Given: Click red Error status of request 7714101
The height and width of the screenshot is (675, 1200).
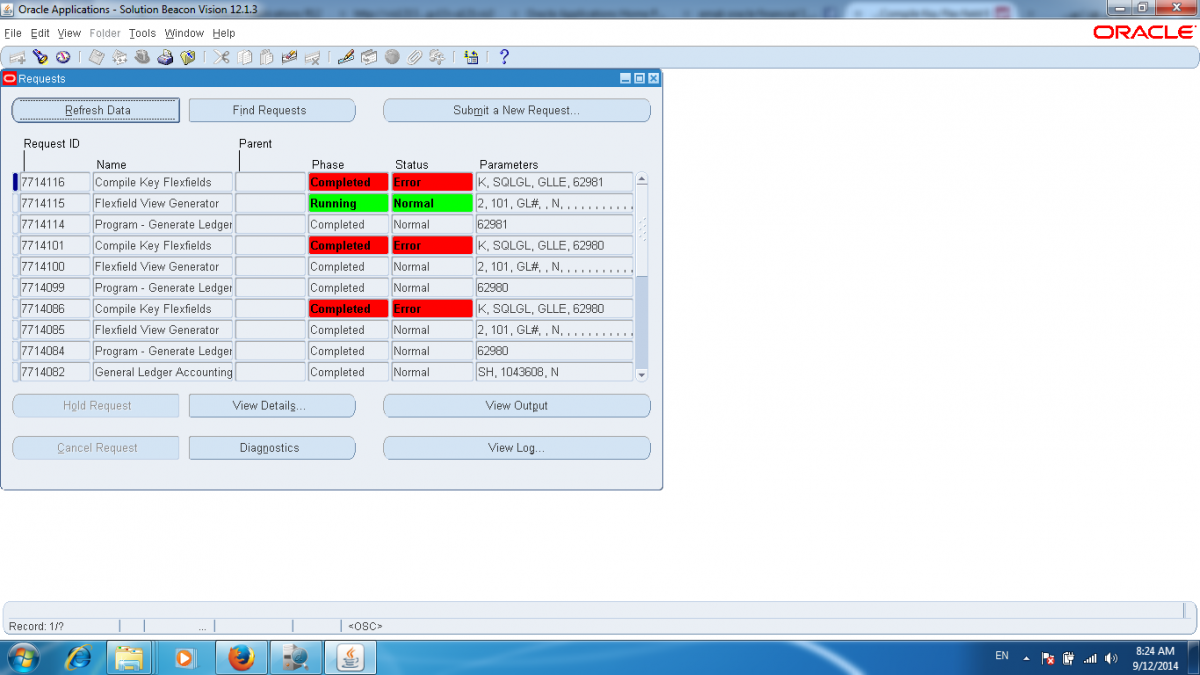Looking at the screenshot, I should point(431,246).
